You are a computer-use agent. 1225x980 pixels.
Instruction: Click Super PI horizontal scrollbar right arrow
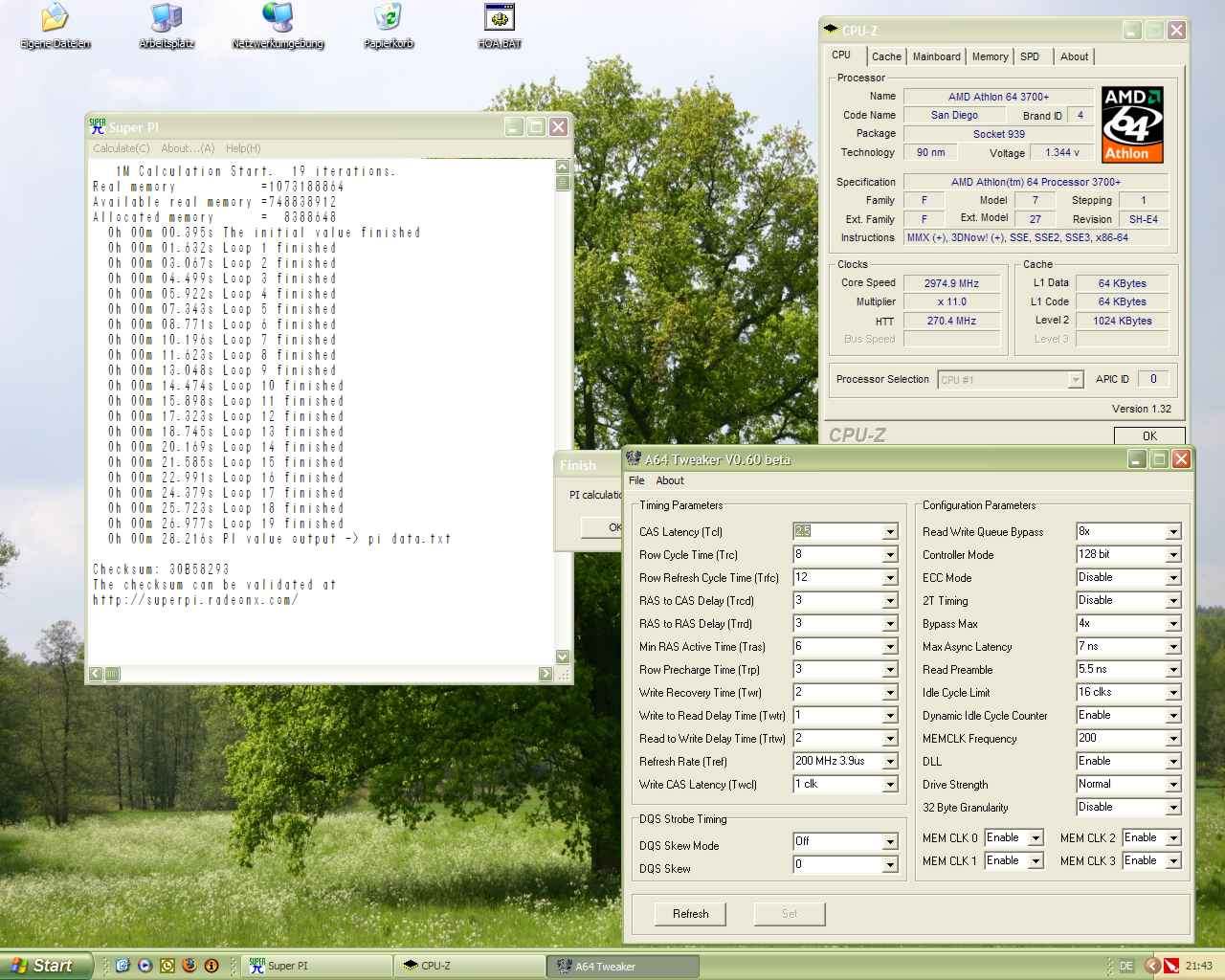coord(546,674)
